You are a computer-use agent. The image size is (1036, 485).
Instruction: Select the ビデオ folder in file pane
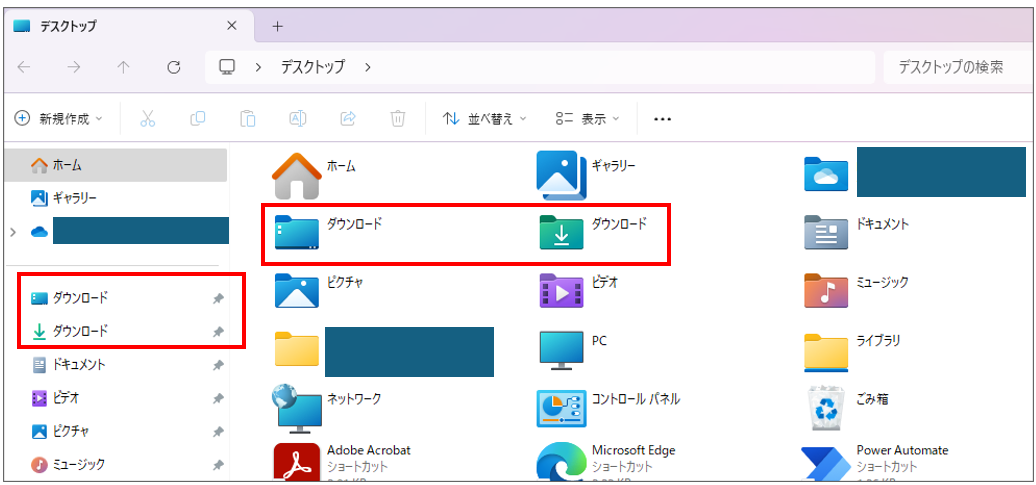579,290
